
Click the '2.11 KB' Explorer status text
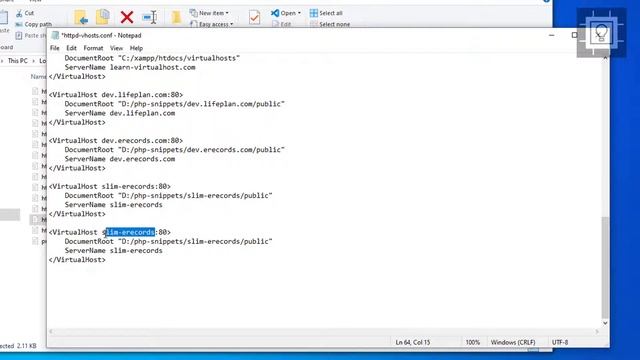(27, 346)
